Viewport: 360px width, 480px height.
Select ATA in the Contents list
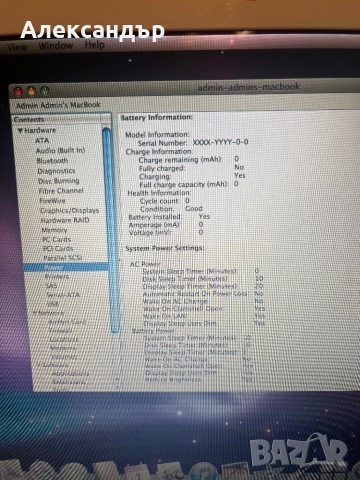pos(42,141)
